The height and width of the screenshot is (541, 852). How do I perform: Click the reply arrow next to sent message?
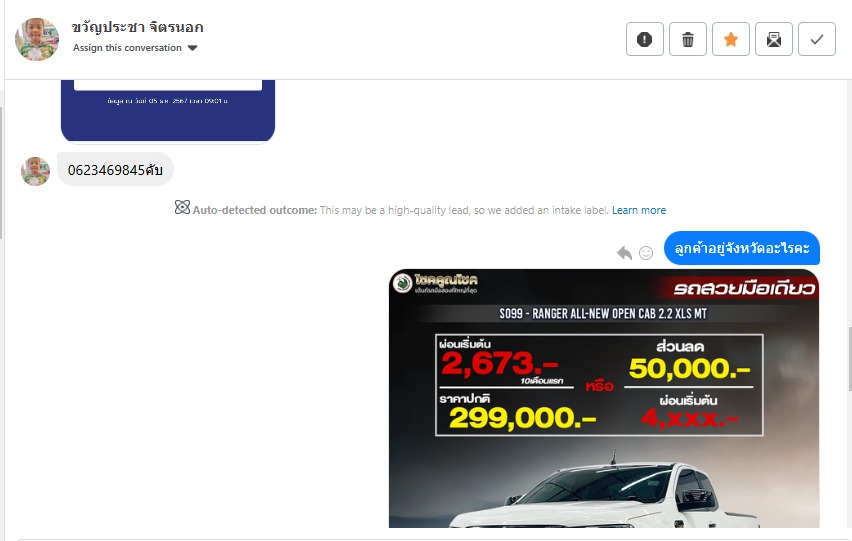pyautogui.click(x=624, y=253)
